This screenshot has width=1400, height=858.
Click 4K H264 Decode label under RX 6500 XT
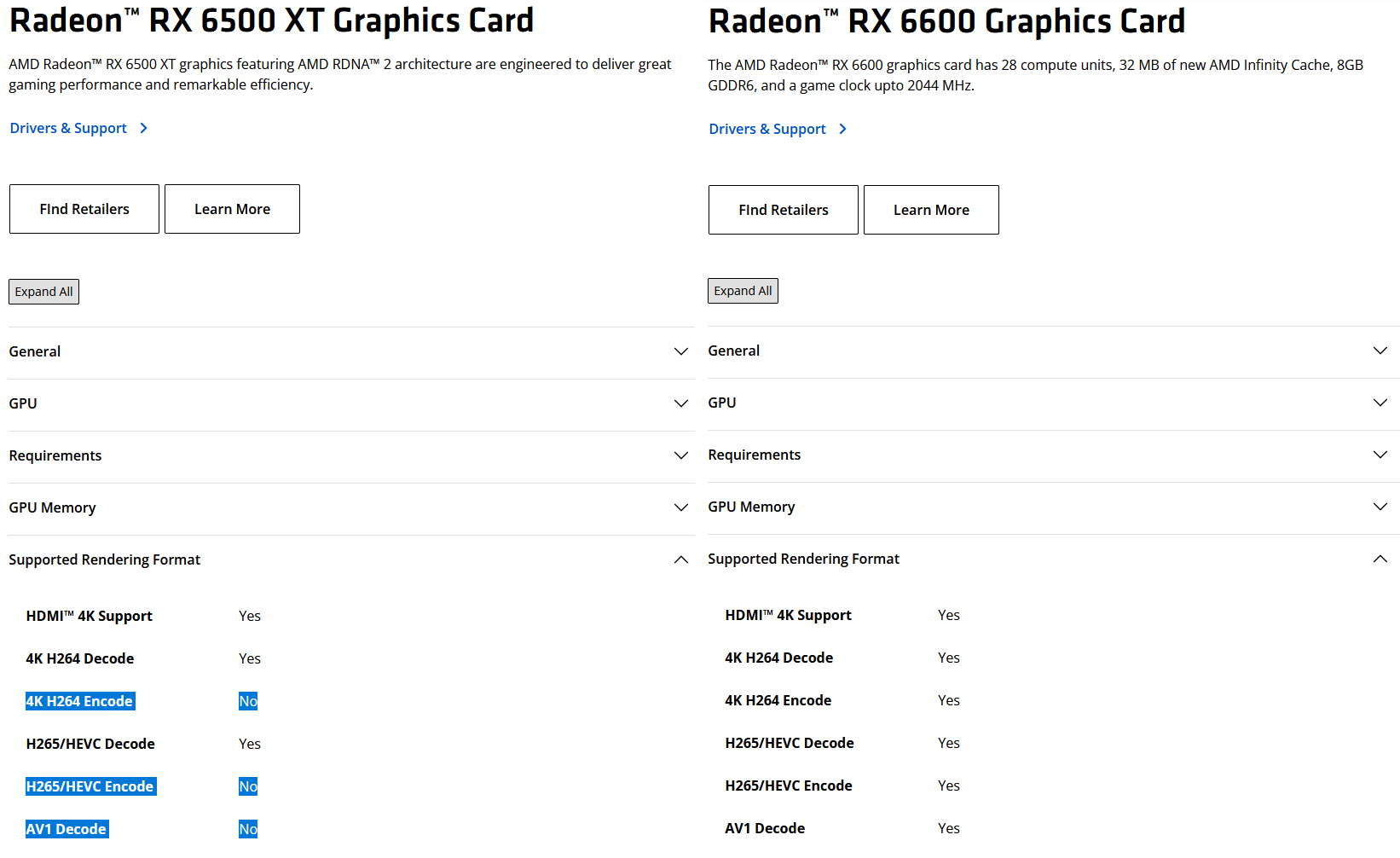(x=80, y=658)
